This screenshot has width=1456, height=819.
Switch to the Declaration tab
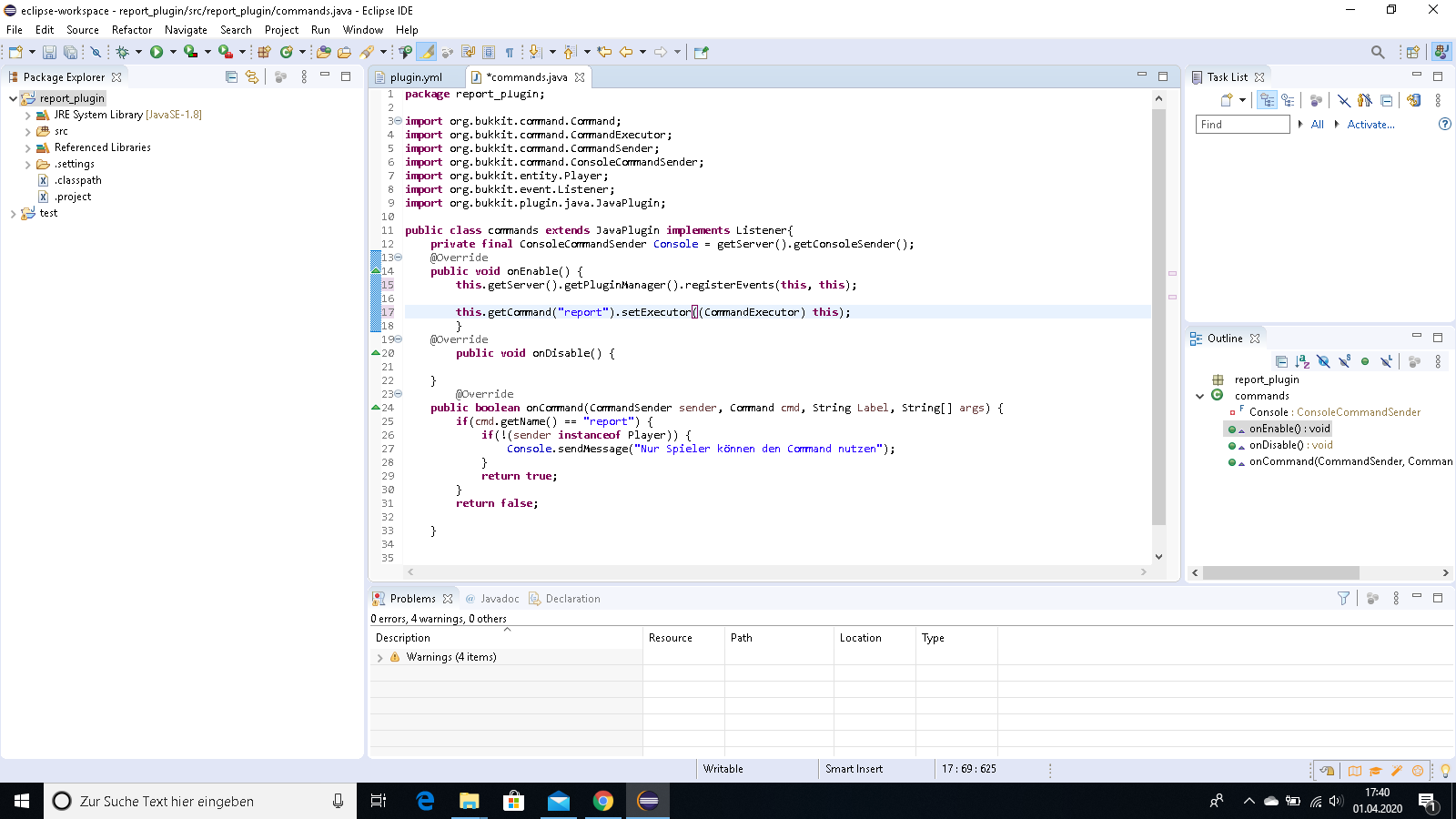tap(564, 599)
